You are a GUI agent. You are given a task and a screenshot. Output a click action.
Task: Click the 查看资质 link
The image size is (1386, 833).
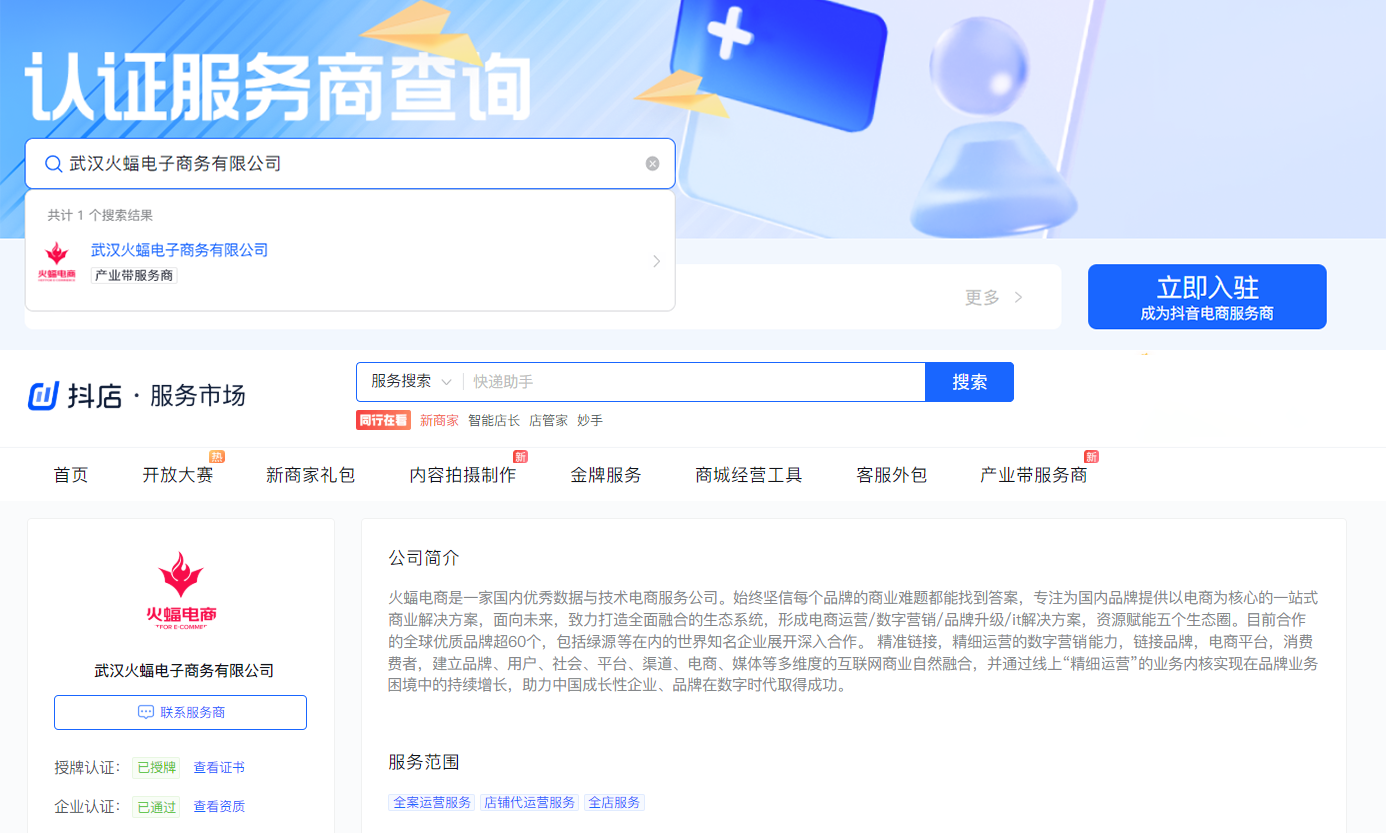point(219,806)
